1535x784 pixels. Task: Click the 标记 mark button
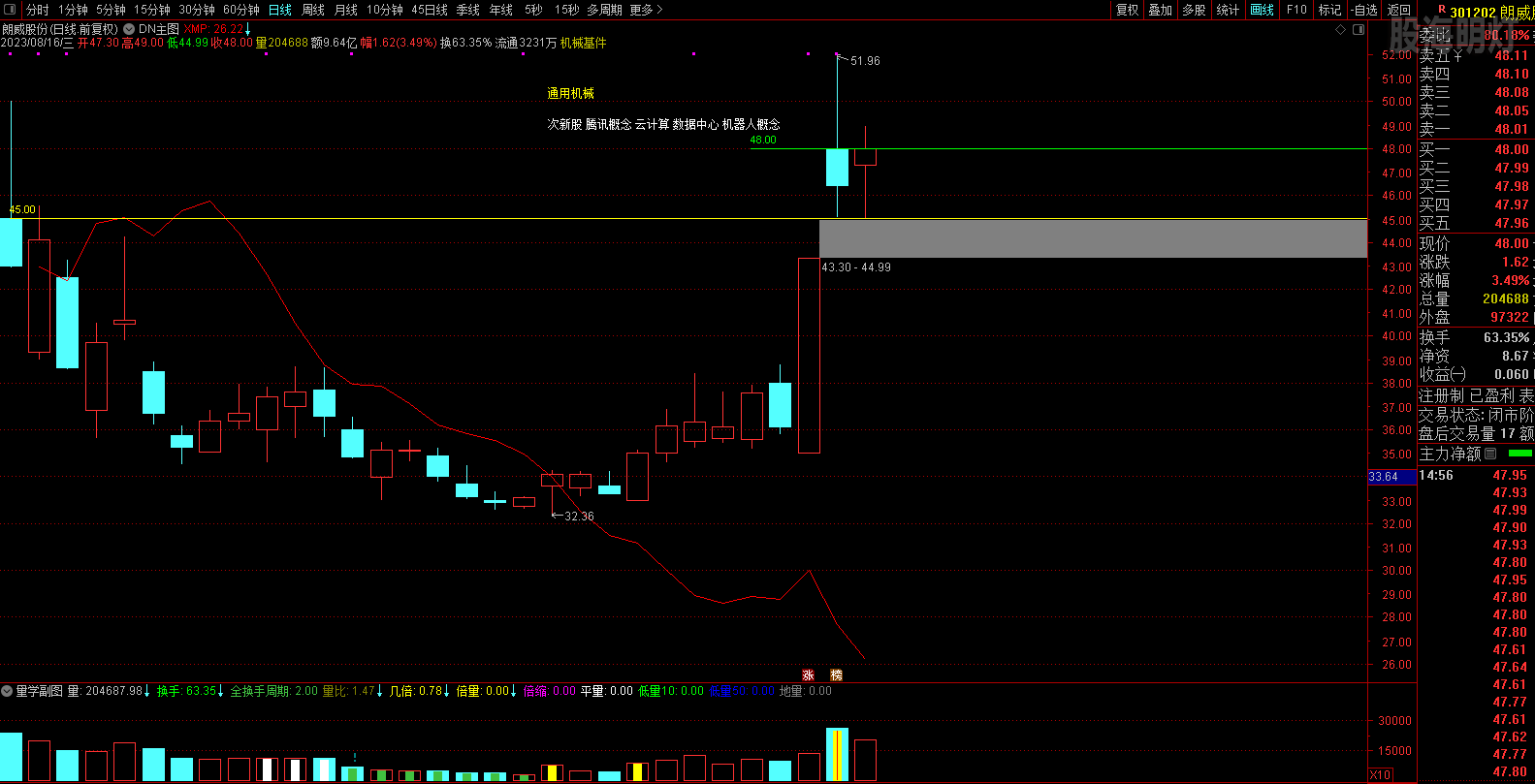coord(1329,10)
